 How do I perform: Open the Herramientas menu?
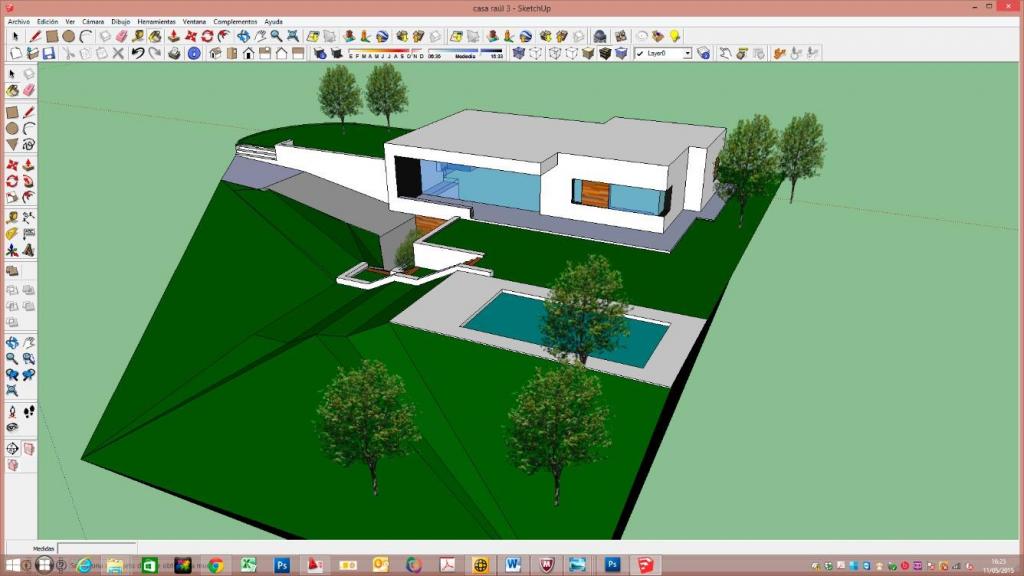coord(156,21)
